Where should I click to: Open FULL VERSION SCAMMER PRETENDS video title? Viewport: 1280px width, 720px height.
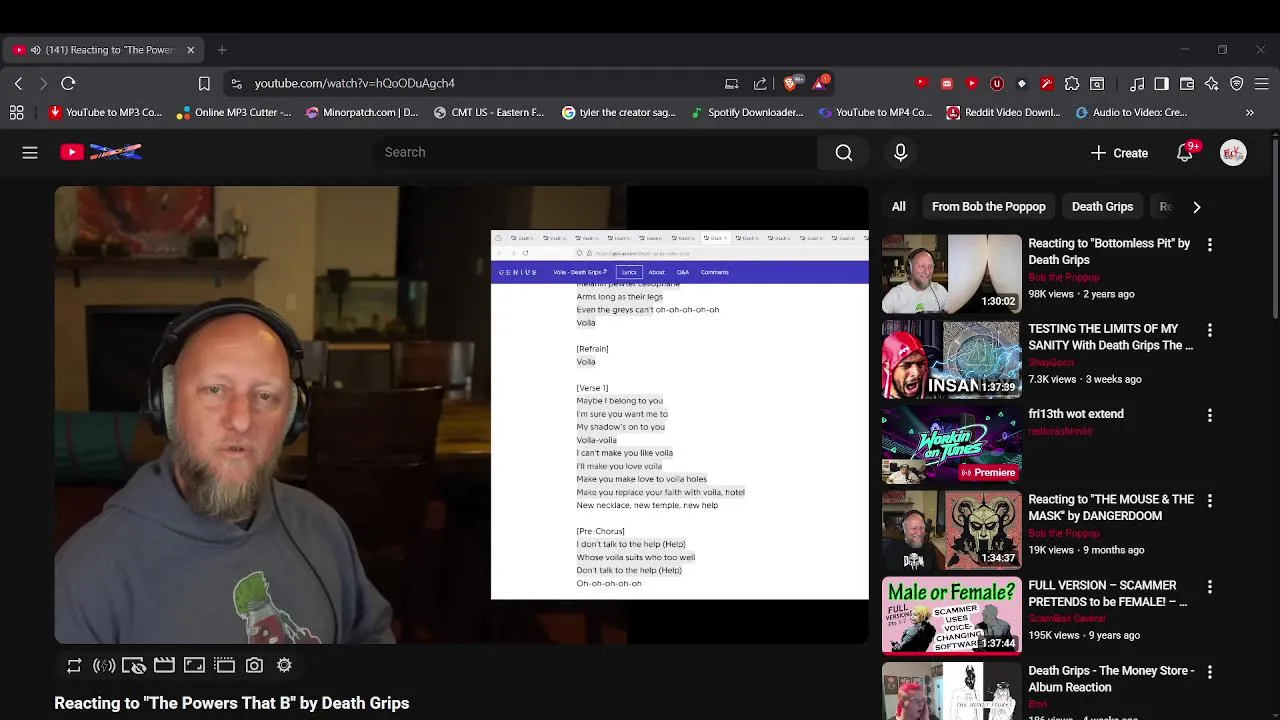tap(1108, 593)
